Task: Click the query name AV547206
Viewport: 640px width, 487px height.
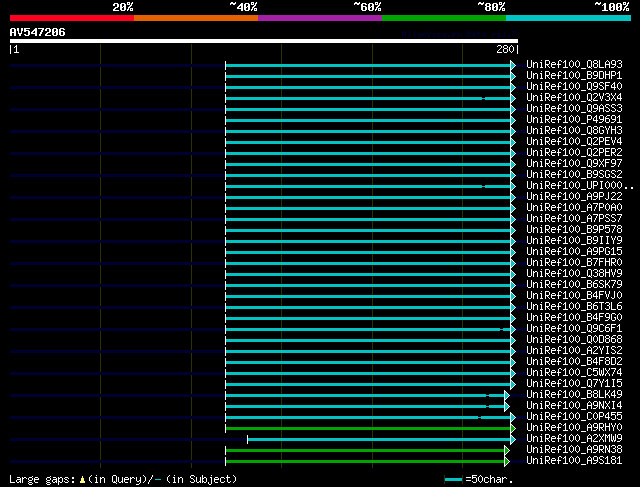Action: [x=37, y=32]
